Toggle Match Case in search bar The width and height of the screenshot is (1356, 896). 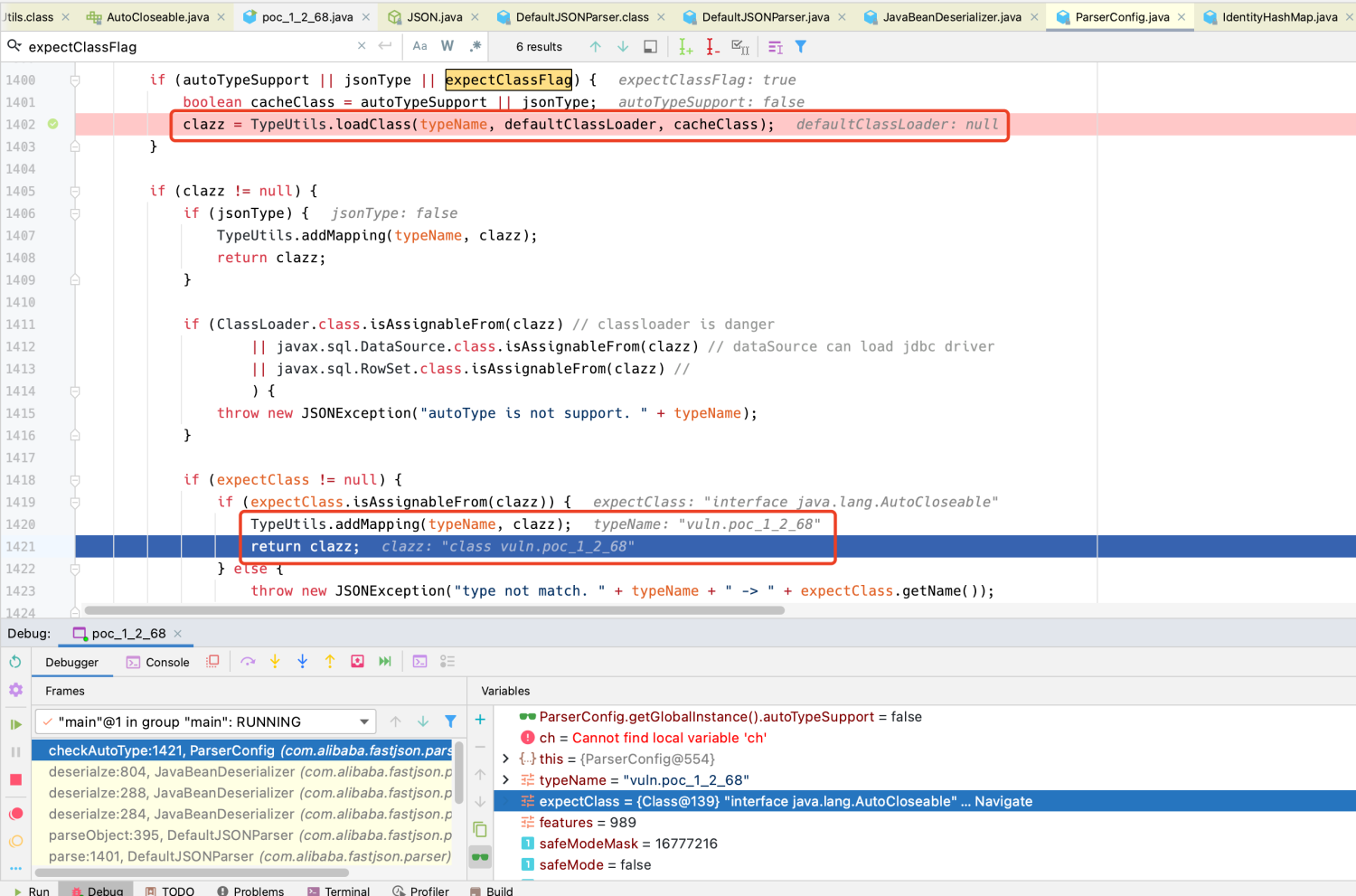click(419, 46)
